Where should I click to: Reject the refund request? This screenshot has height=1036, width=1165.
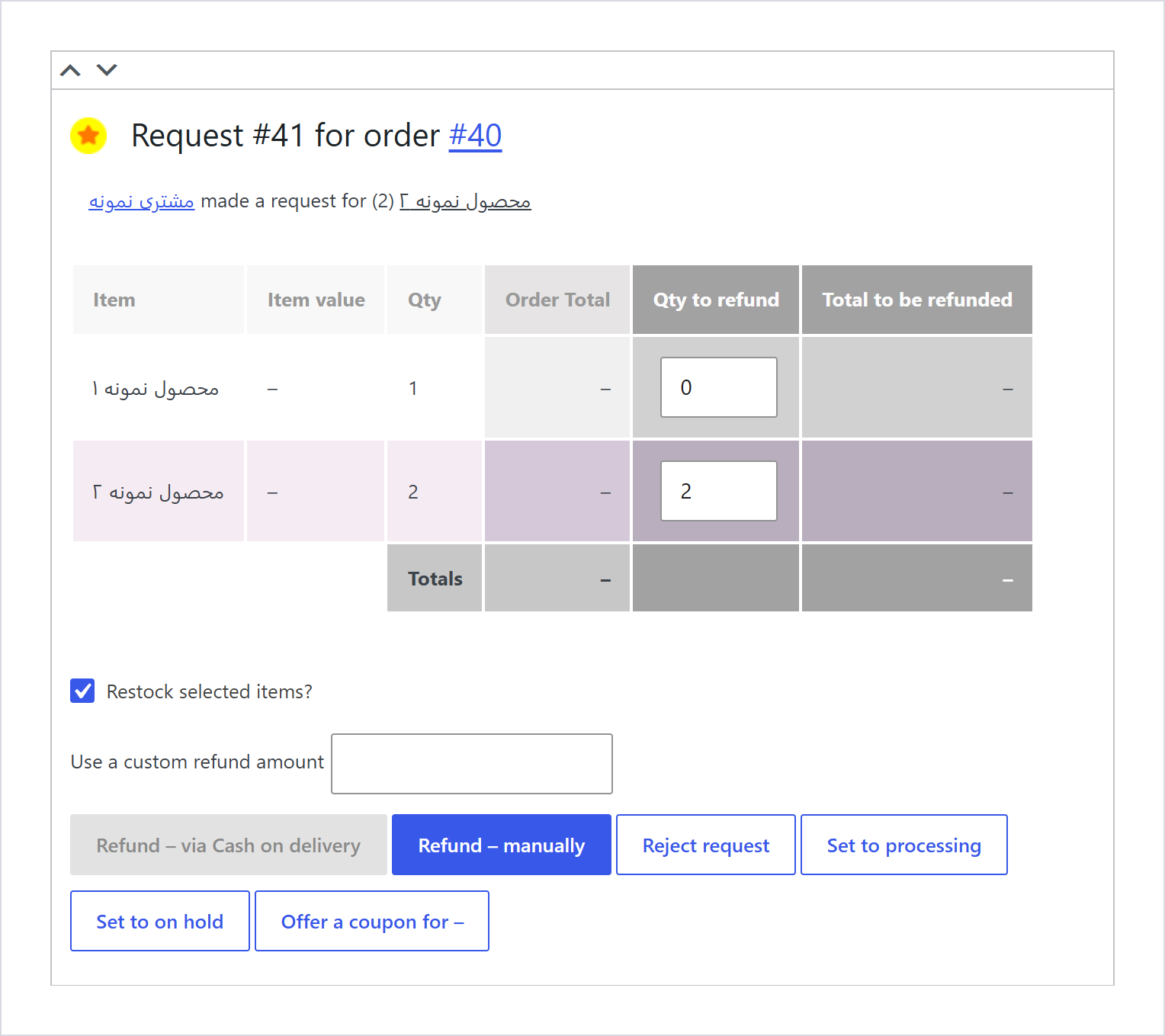coord(706,845)
